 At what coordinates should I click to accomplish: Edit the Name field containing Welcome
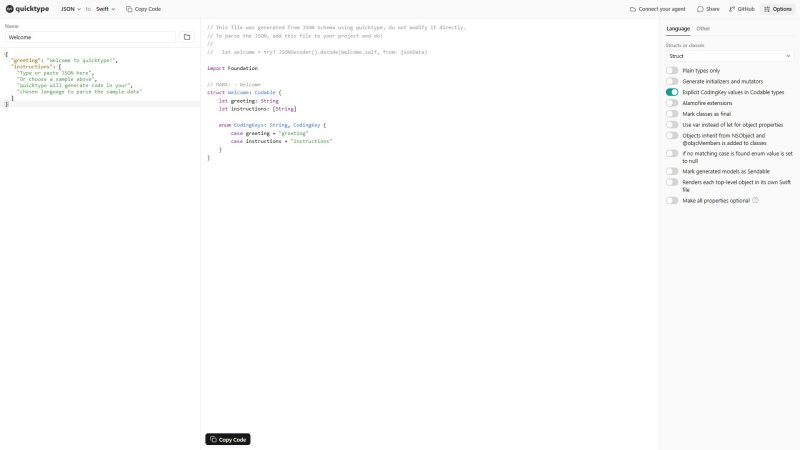tap(90, 37)
